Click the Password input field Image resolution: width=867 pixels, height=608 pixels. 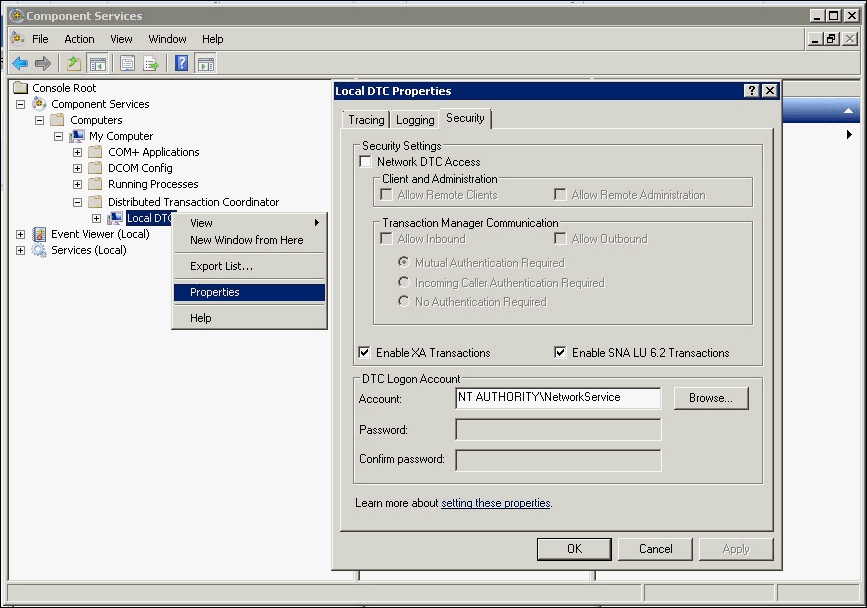[x=558, y=429]
